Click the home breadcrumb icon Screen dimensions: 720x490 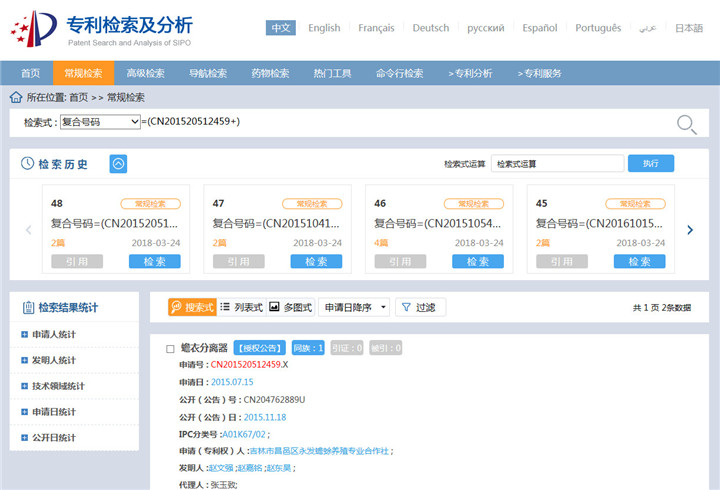point(16,97)
